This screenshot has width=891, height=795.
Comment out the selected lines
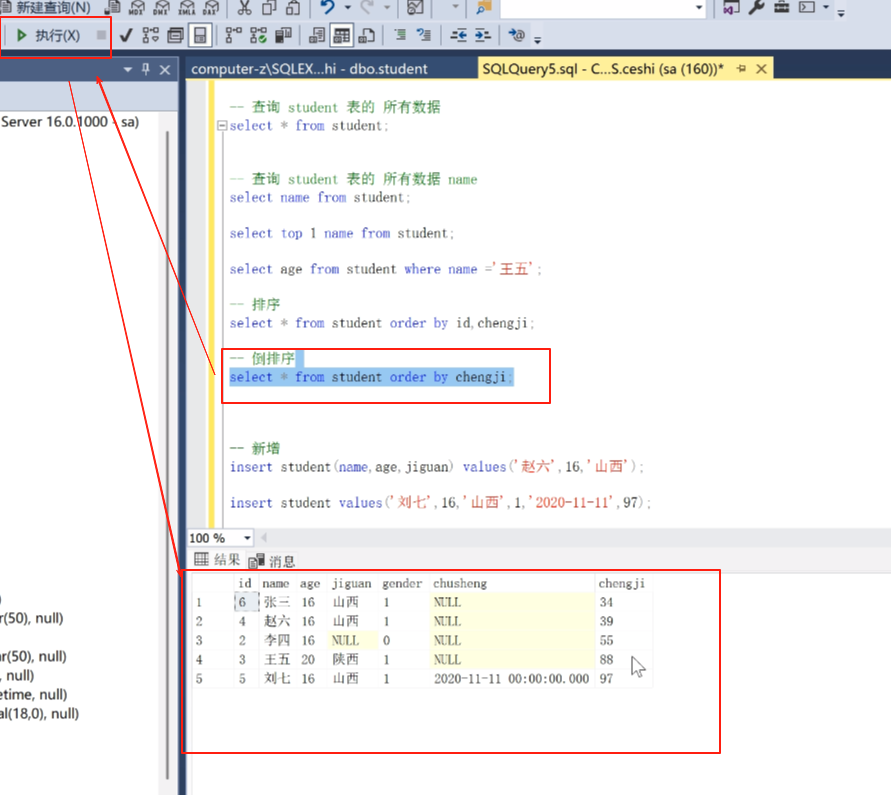pyautogui.click(x=400, y=36)
